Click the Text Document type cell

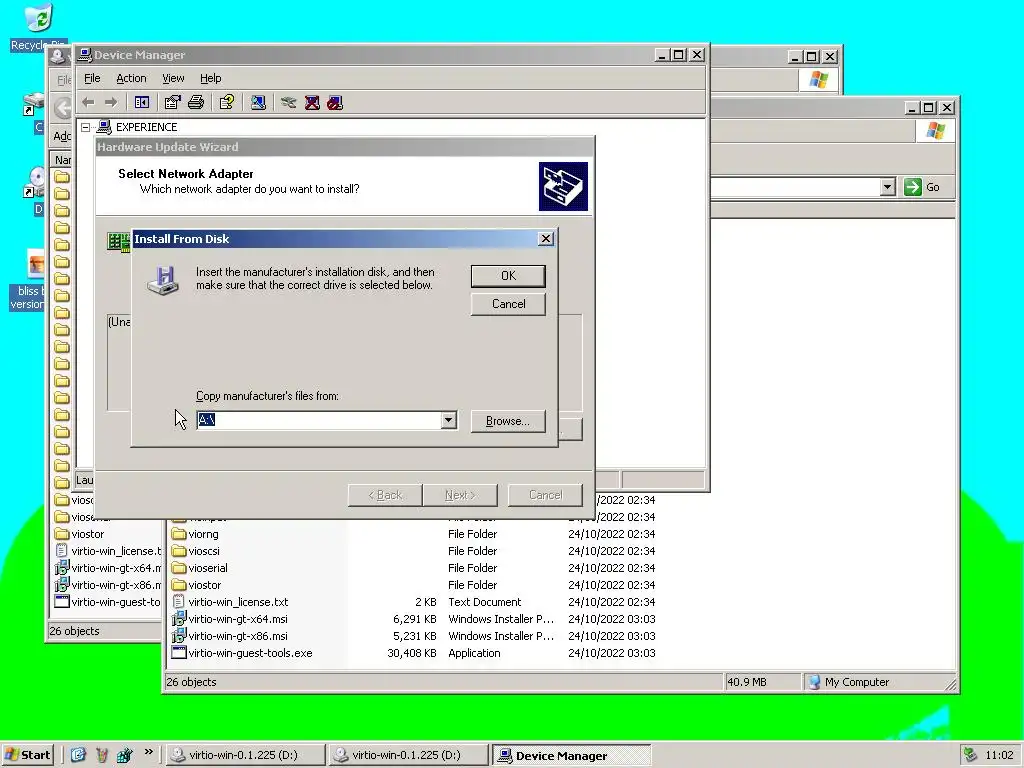[x=485, y=601]
